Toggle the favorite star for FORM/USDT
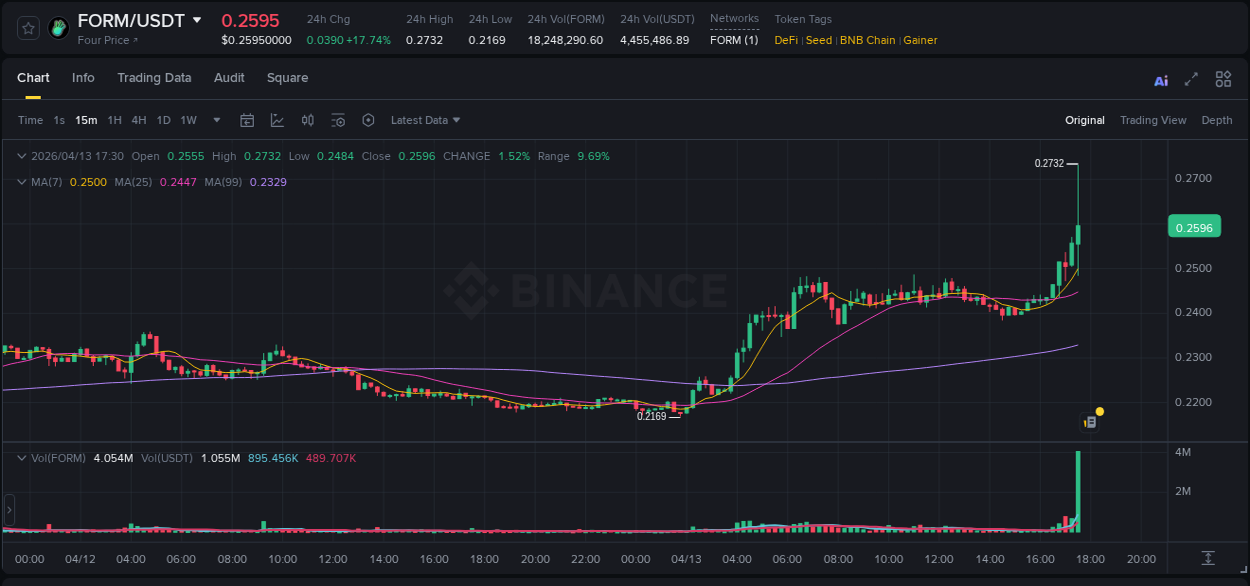Viewport: 1250px width, 586px height. pyautogui.click(x=27, y=28)
